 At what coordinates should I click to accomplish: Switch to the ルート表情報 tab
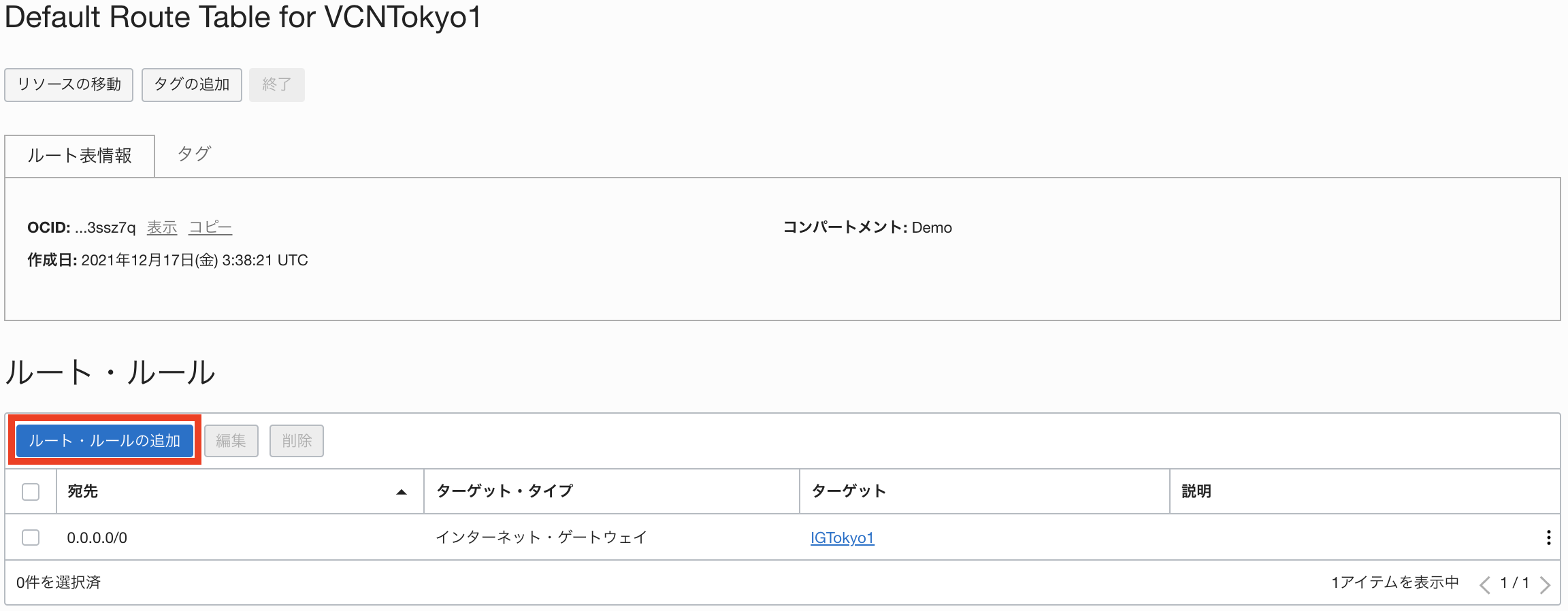coord(80,156)
